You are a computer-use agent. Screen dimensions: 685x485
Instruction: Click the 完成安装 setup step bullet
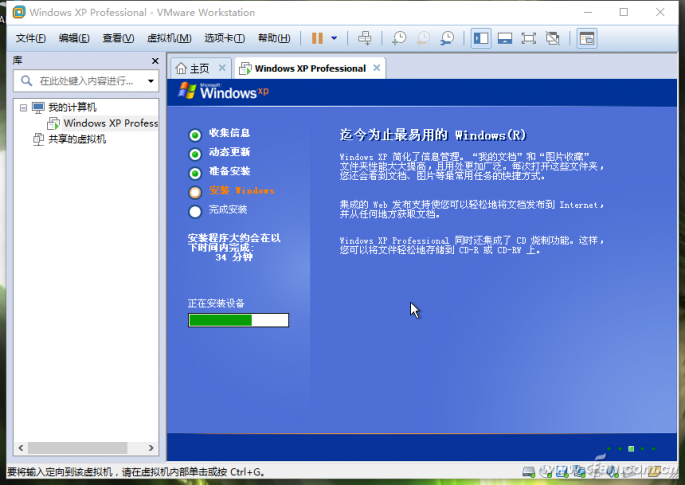point(195,211)
